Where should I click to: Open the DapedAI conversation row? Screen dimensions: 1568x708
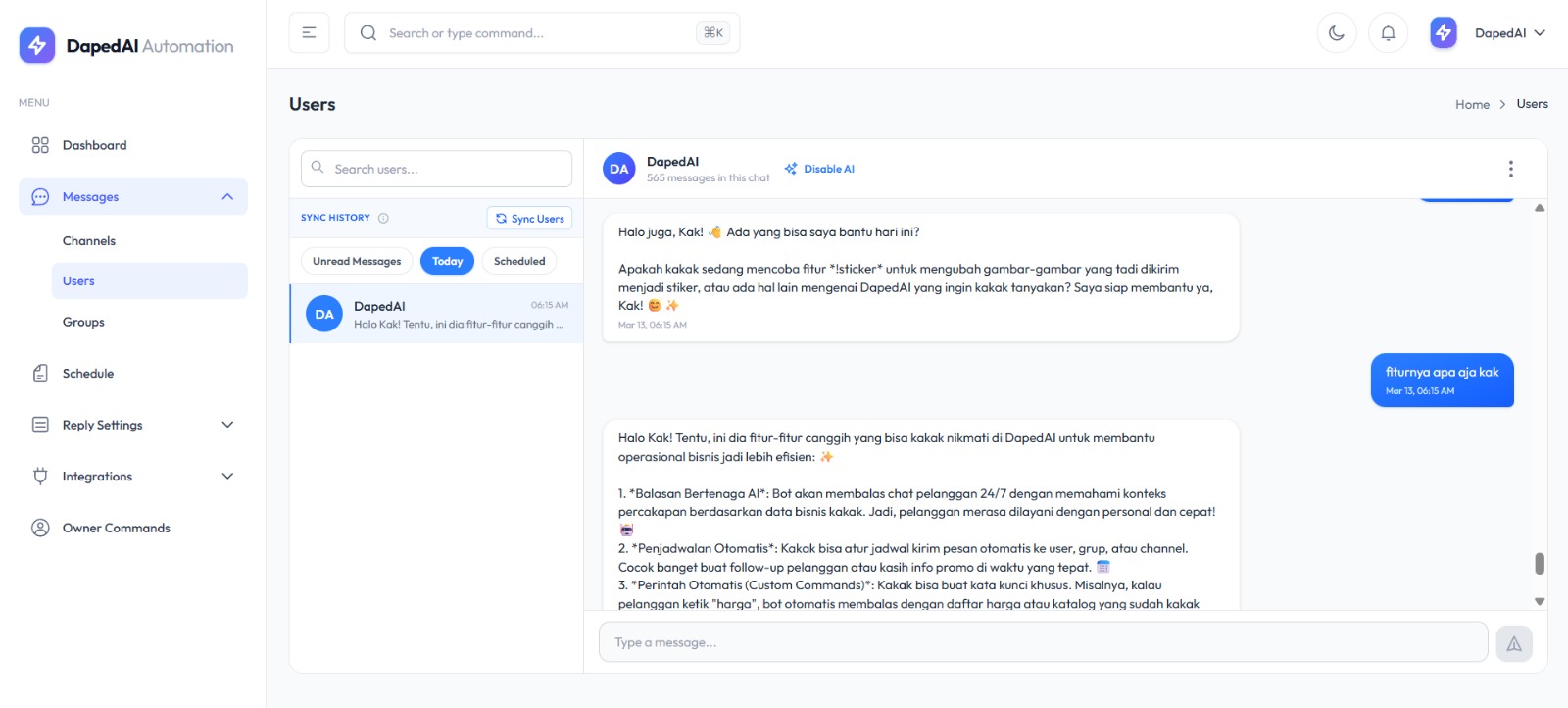tap(436, 314)
